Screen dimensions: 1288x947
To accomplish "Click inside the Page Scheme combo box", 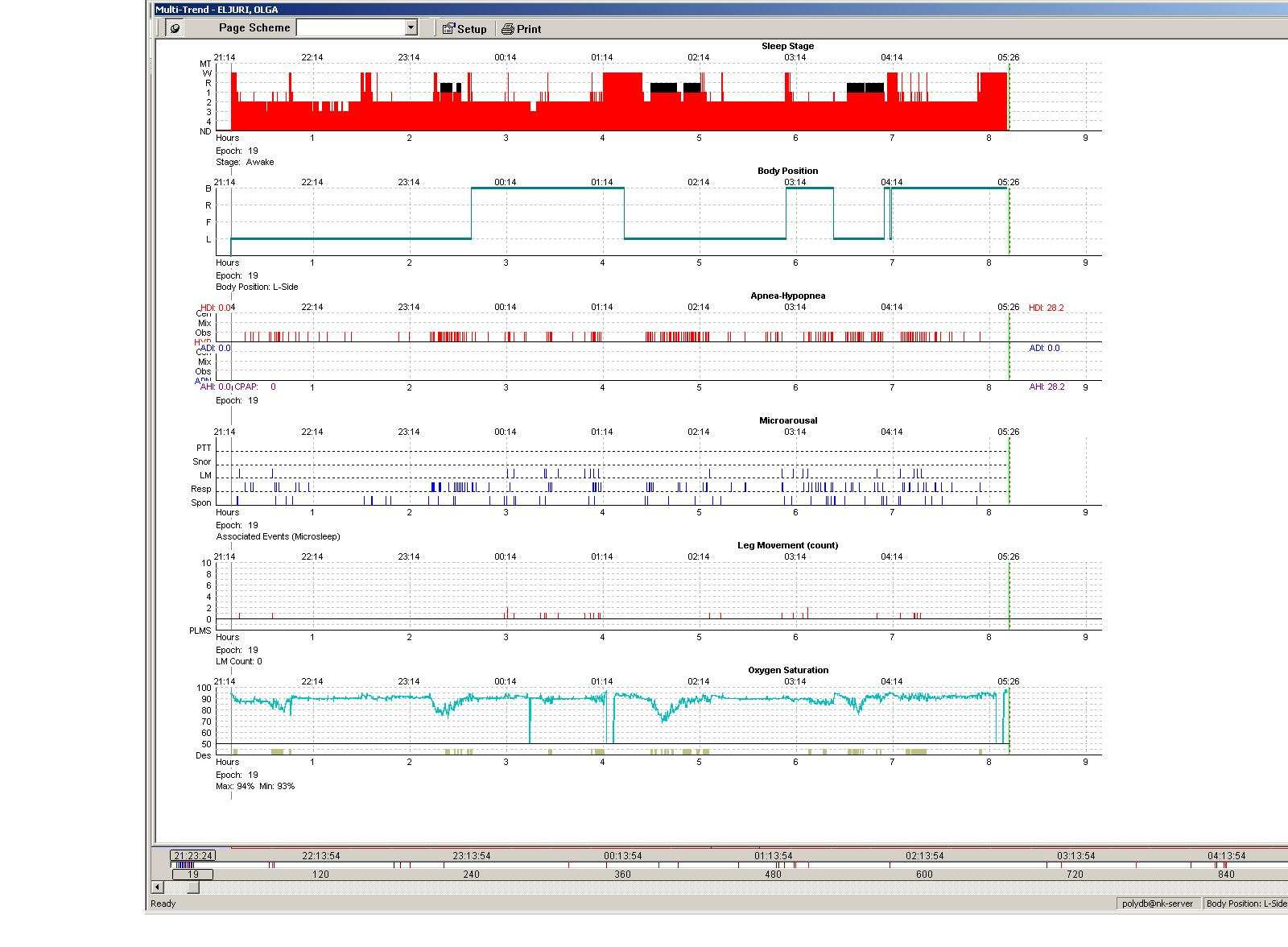I will tap(350, 27).
